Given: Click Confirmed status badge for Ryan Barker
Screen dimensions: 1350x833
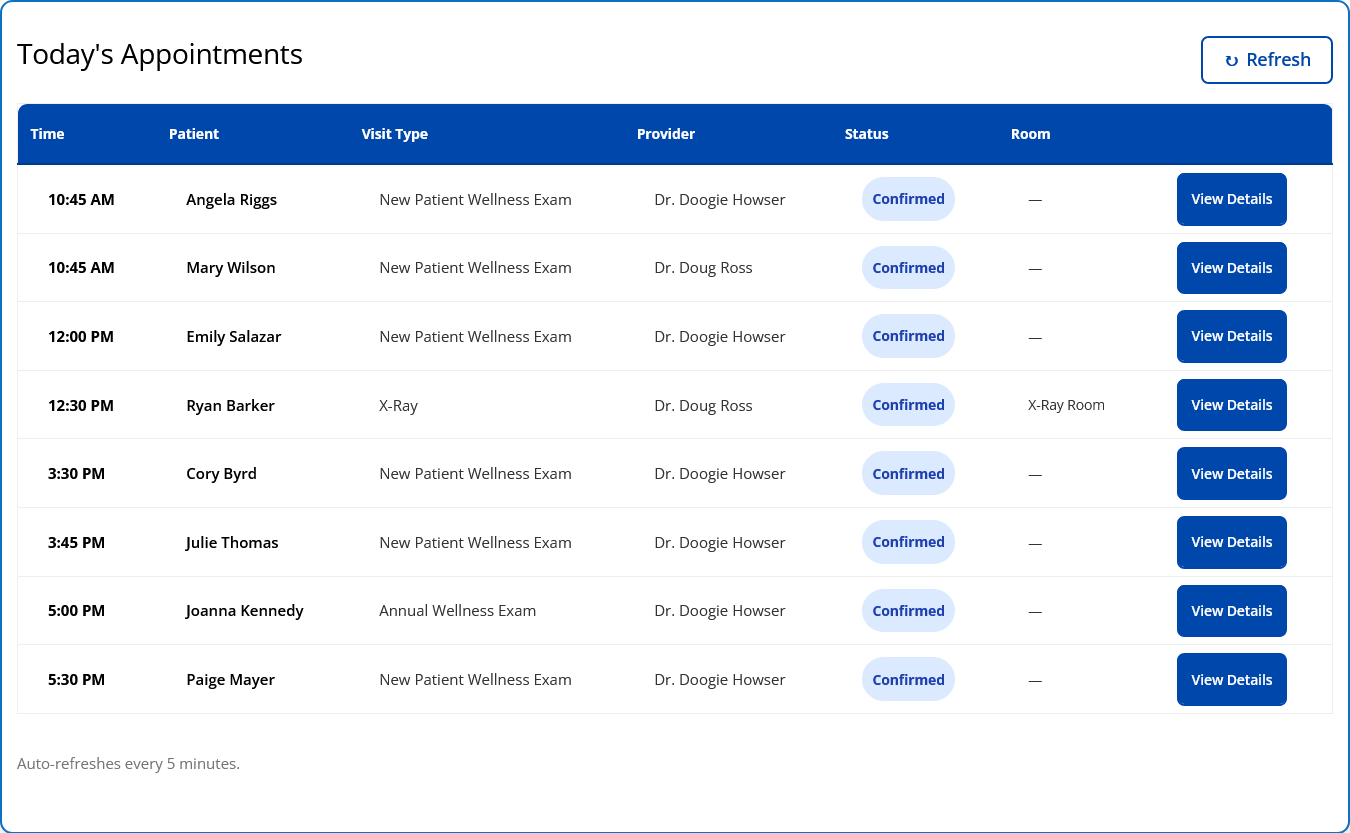Looking at the screenshot, I should [x=908, y=405].
